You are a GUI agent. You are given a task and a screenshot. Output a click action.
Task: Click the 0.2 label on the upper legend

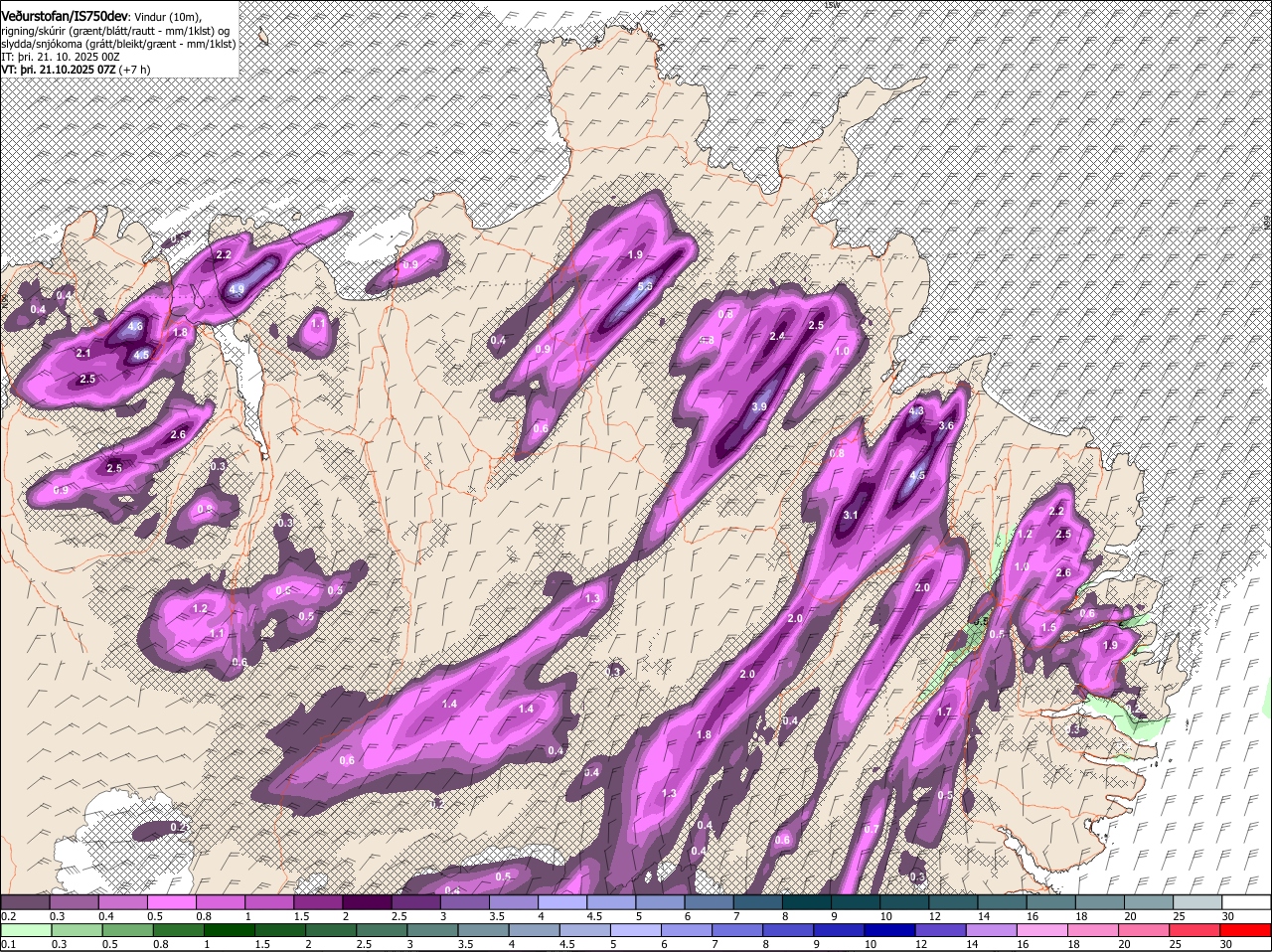click(9, 916)
